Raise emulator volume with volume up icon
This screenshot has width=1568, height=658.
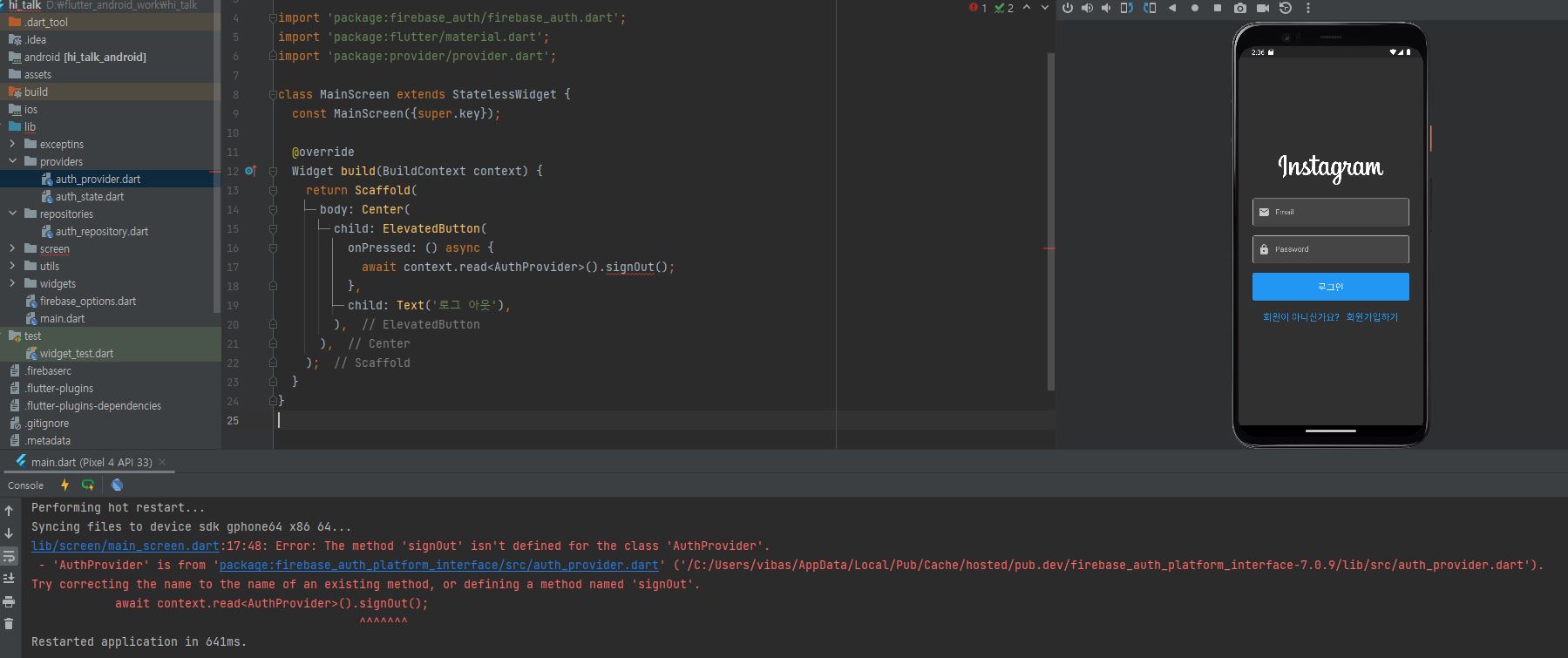(x=1087, y=8)
